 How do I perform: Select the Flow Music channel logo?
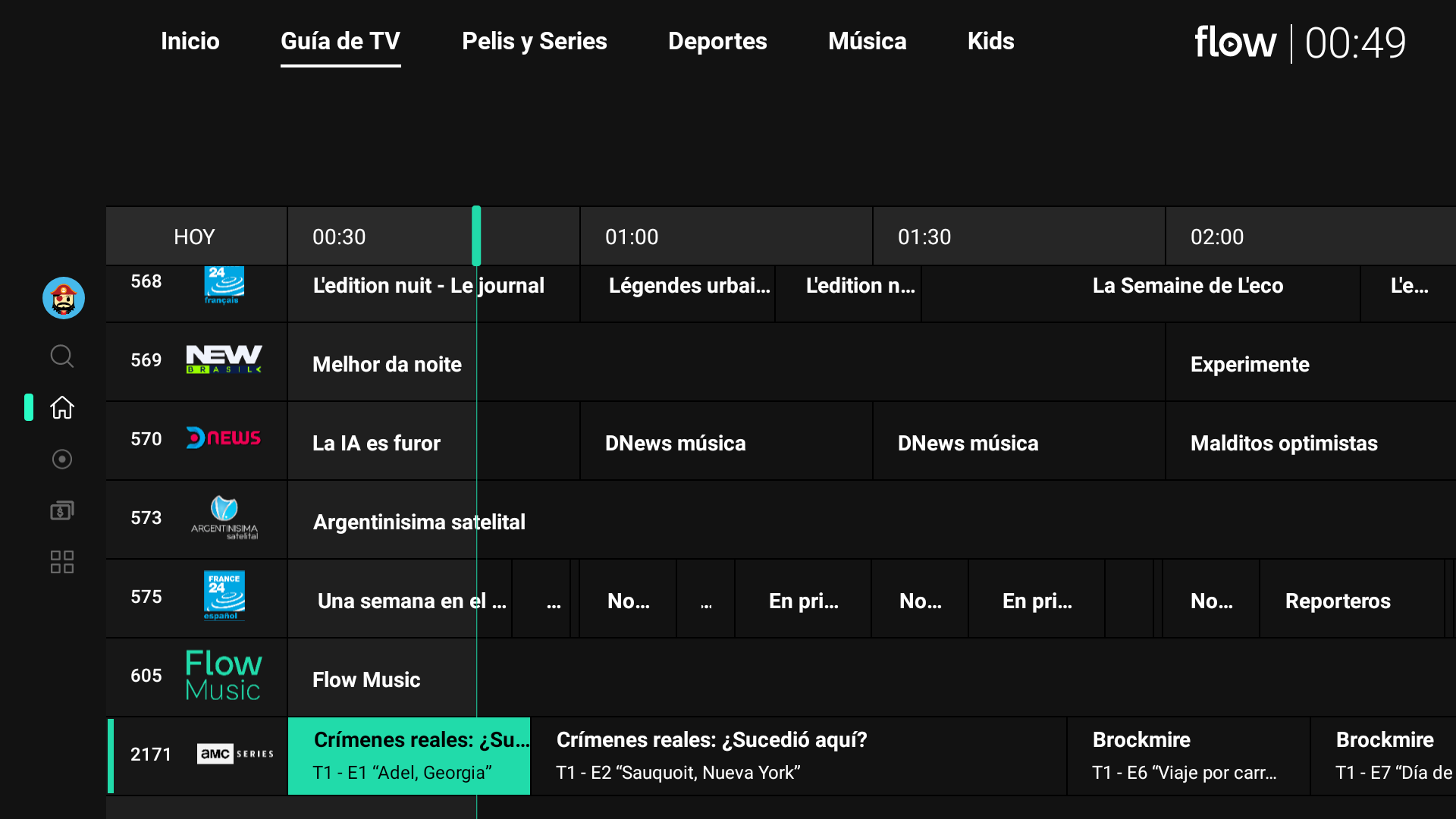coord(224,675)
